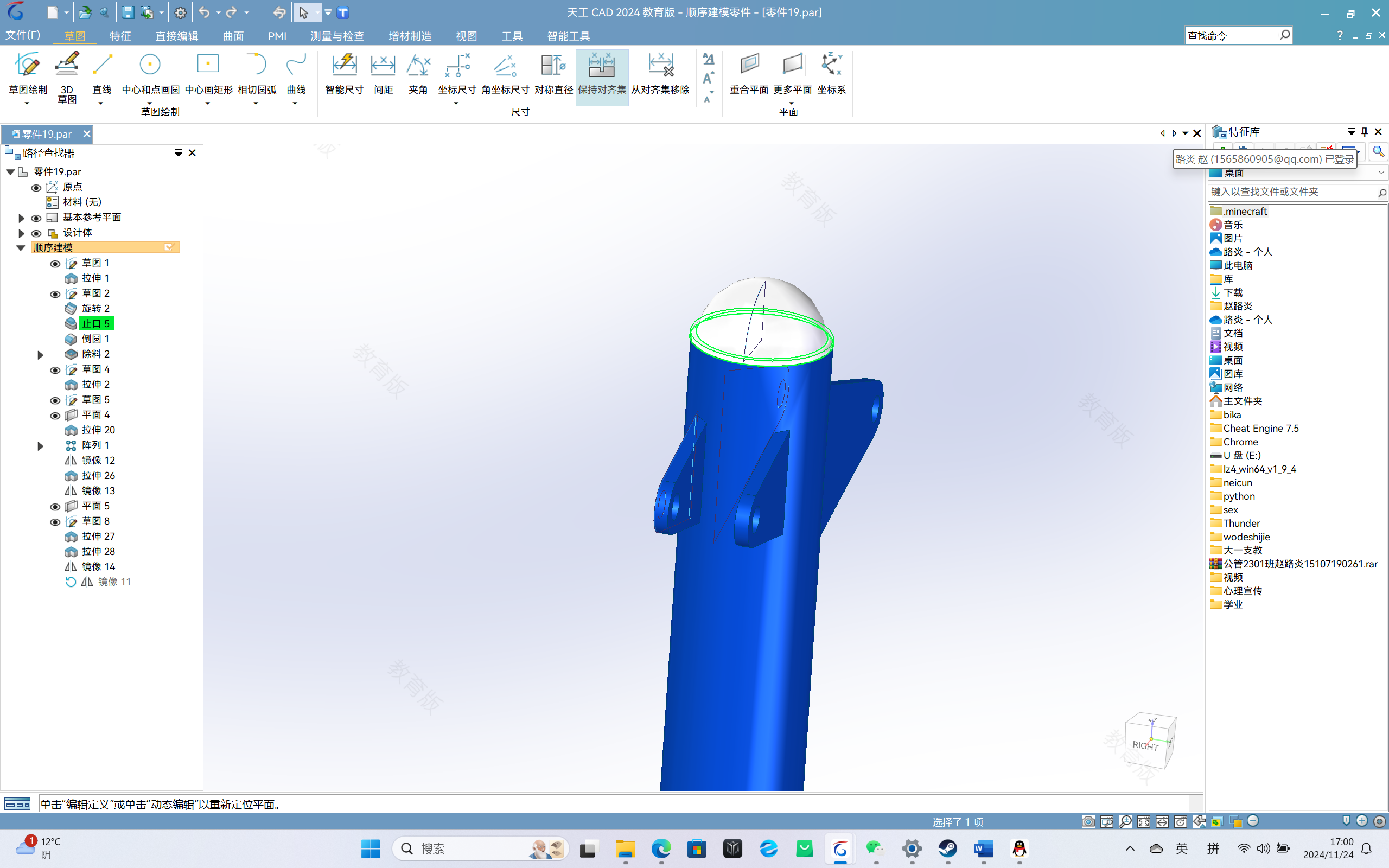Image resolution: width=1389 pixels, height=868 pixels.
Task: Select the 镜像 12 feature
Action: [98, 461]
